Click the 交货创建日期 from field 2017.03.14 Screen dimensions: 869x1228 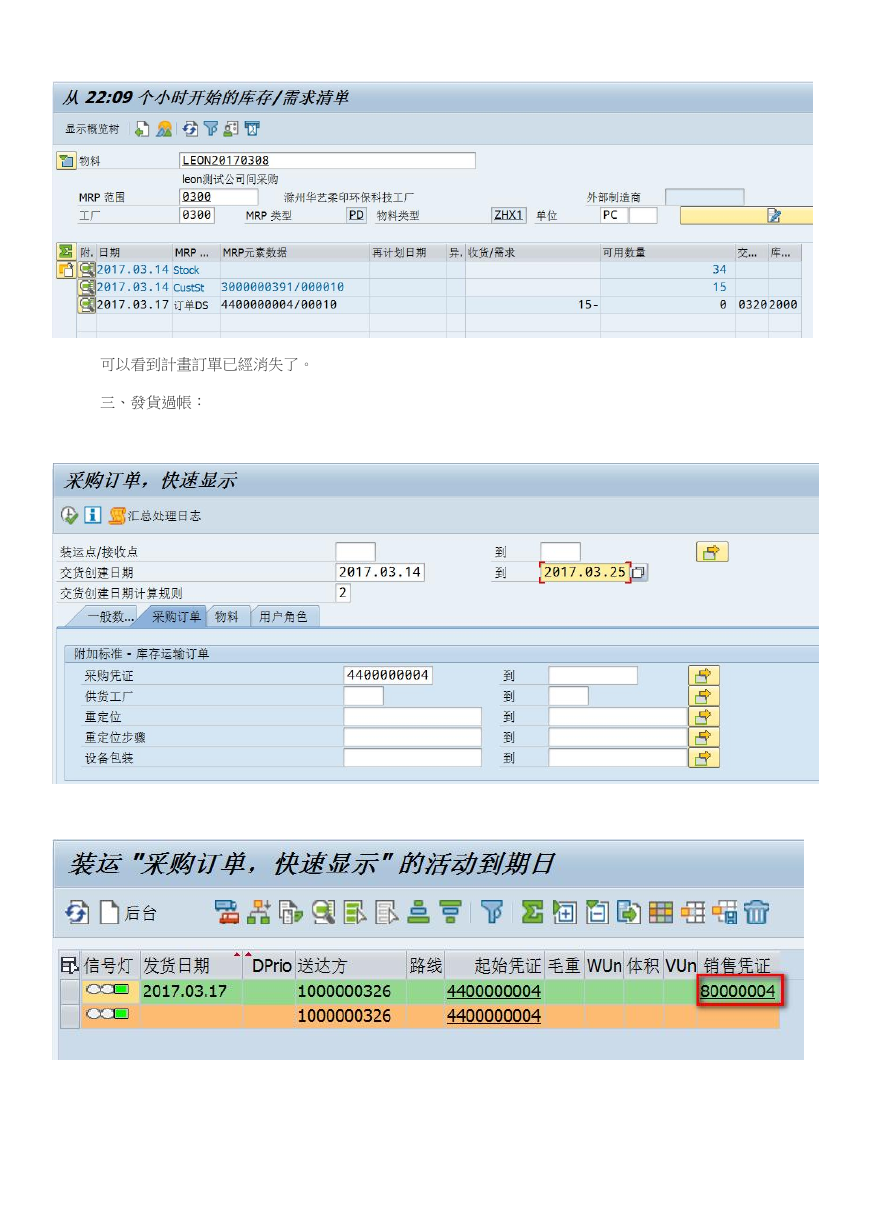pos(380,572)
